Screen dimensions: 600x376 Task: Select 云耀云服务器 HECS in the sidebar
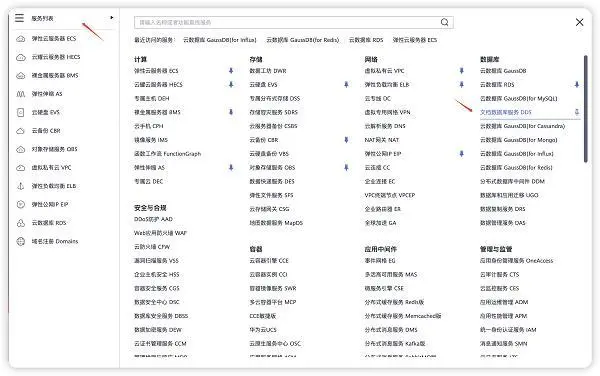point(56,57)
